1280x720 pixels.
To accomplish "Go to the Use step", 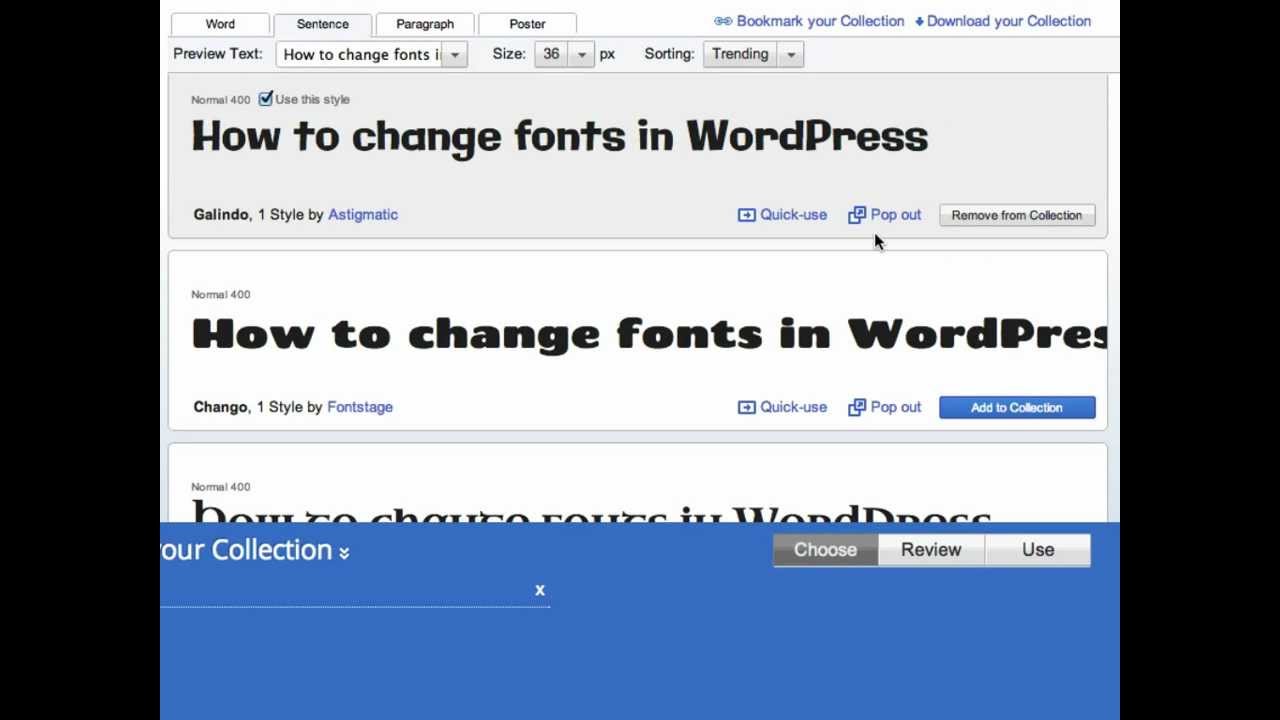I will [1038, 550].
